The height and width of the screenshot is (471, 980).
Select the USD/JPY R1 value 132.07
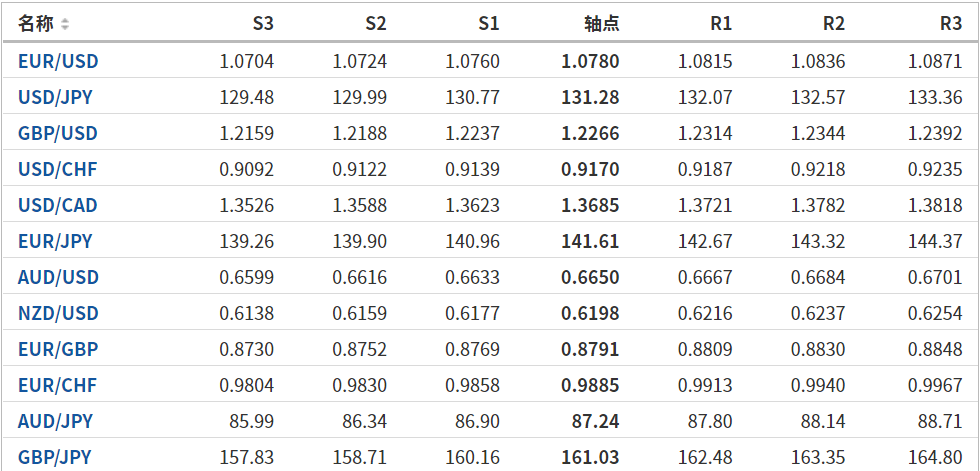pos(705,97)
